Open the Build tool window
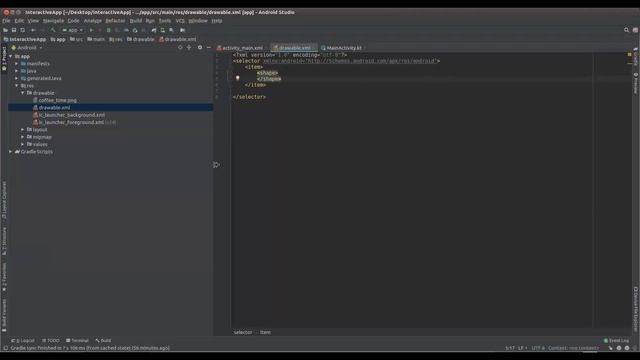This screenshot has width=640, height=360. (103, 340)
